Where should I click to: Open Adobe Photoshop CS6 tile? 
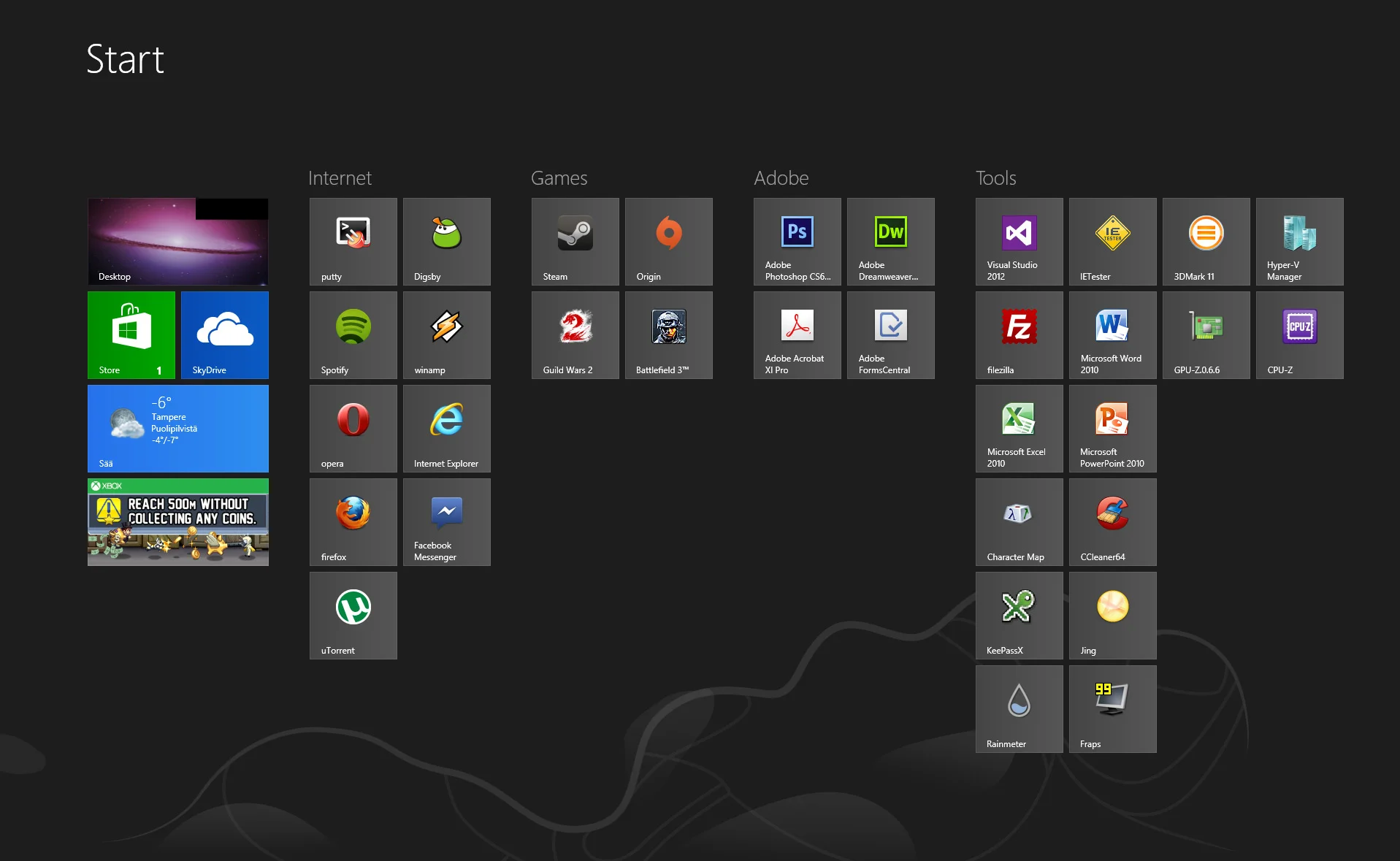click(x=797, y=242)
